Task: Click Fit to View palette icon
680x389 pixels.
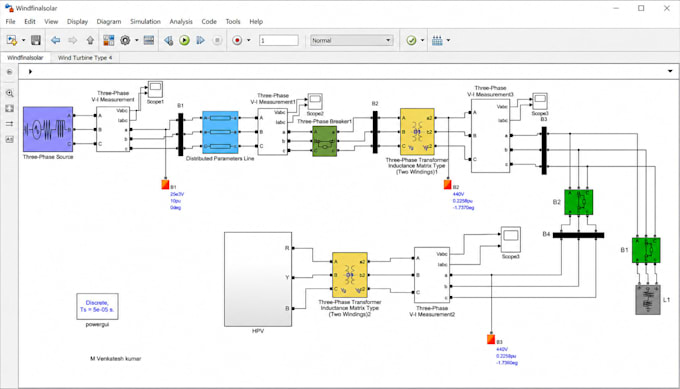Action: (x=10, y=108)
